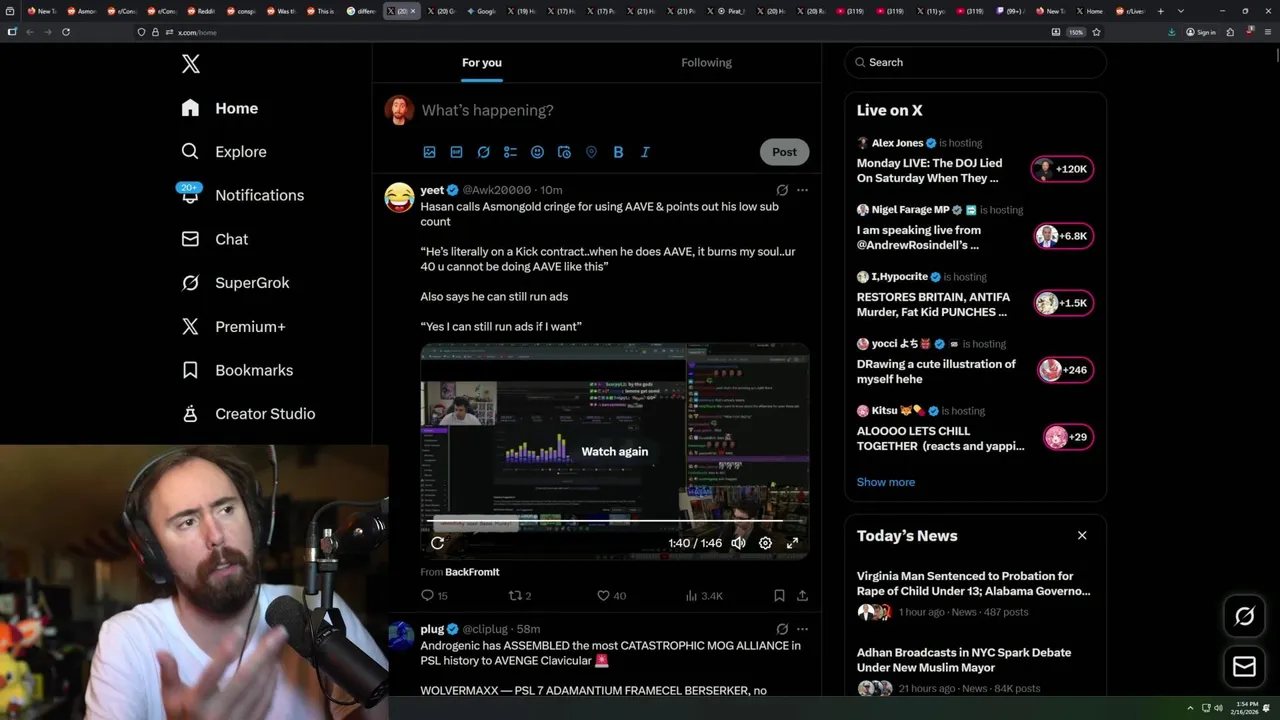The width and height of the screenshot is (1280, 720).
Task: Click the Grok icon in composer
Action: [x=483, y=152]
